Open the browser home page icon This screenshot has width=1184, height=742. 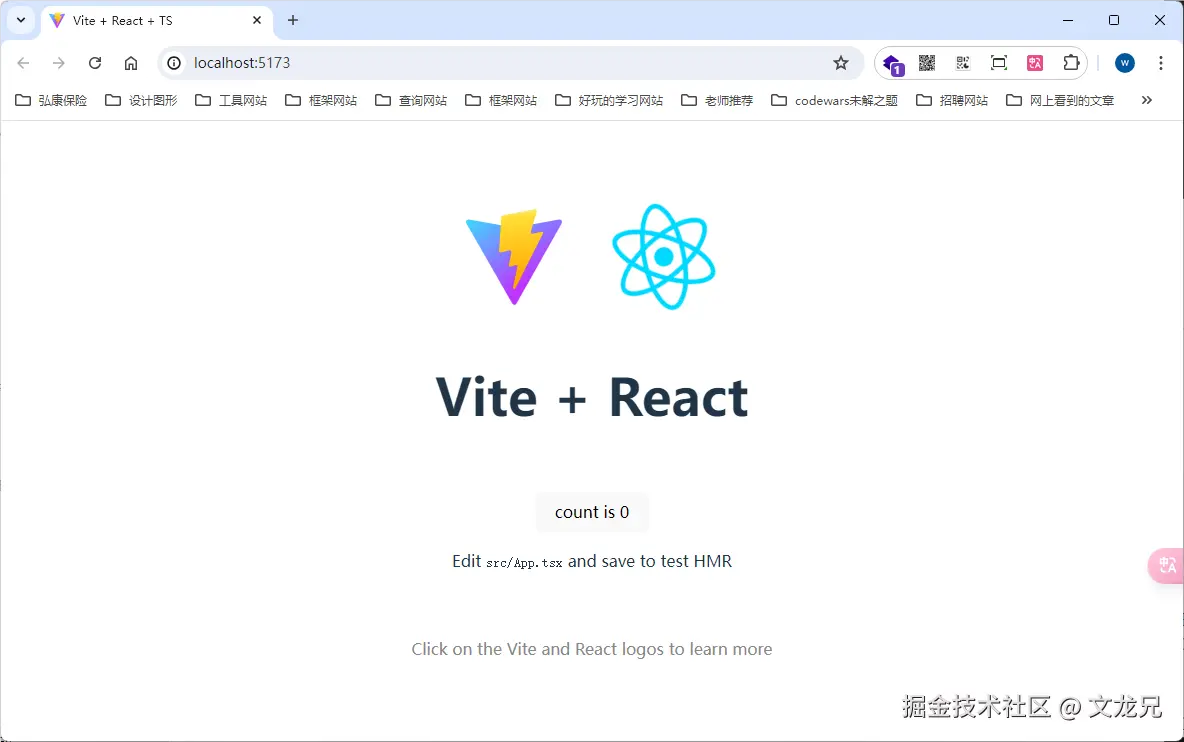pos(131,63)
